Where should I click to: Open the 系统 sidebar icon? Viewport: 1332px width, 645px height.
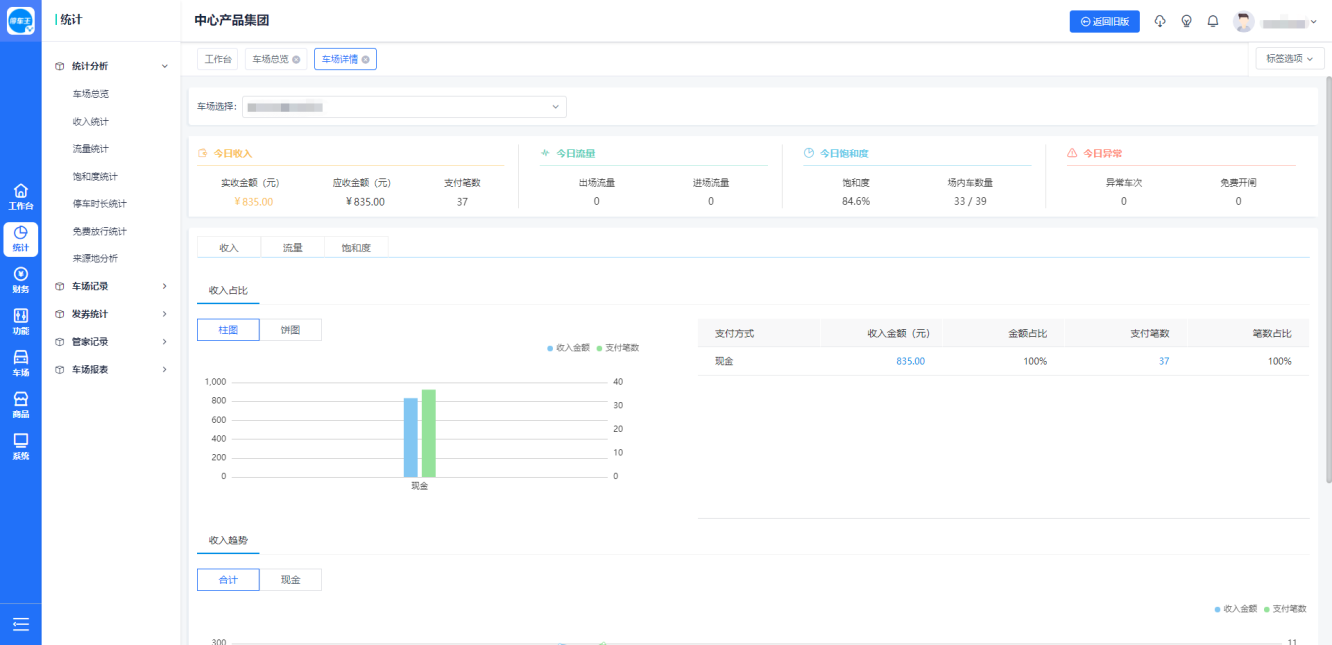tap(20, 446)
